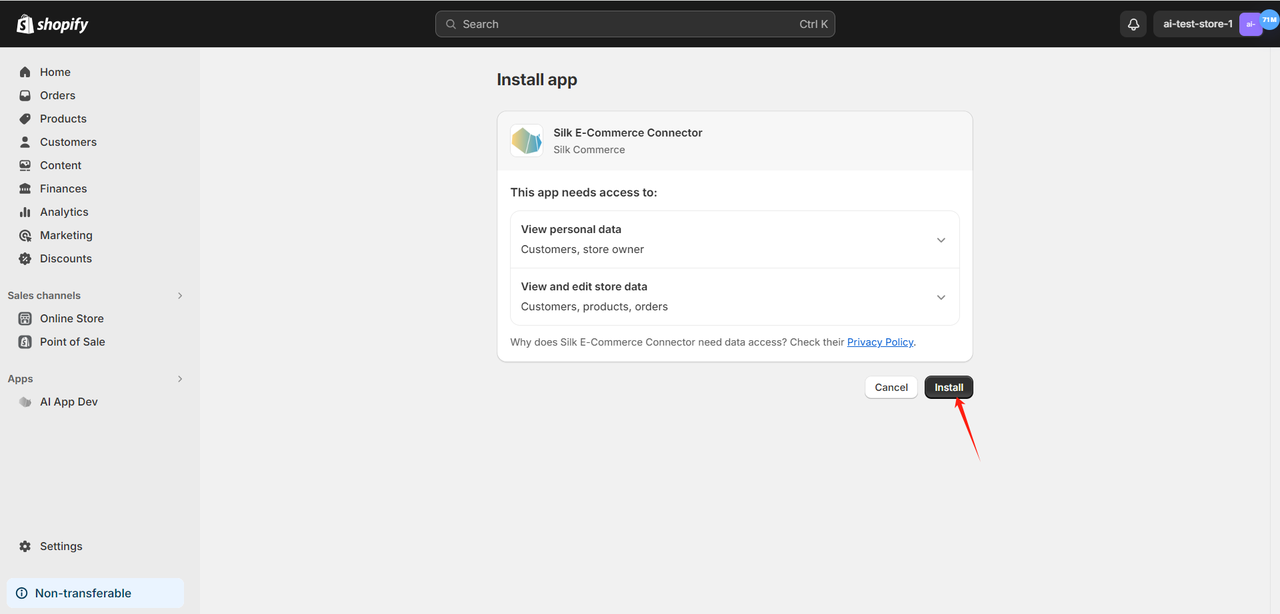Click the Analytics bar chart icon
This screenshot has width=1280, height=614.
point(25,212)
